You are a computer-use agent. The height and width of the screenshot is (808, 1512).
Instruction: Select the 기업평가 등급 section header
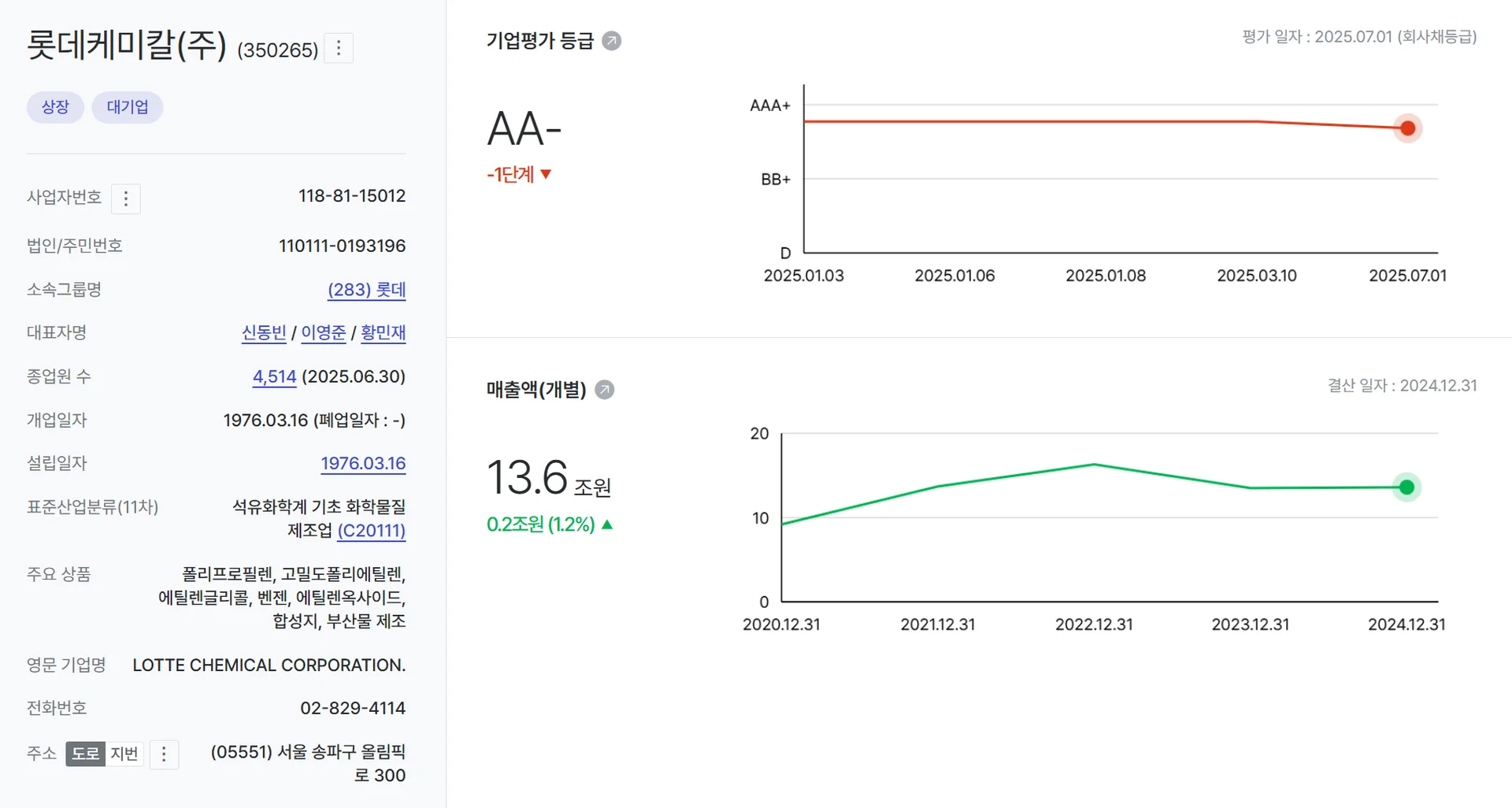[x=539, y=40]
